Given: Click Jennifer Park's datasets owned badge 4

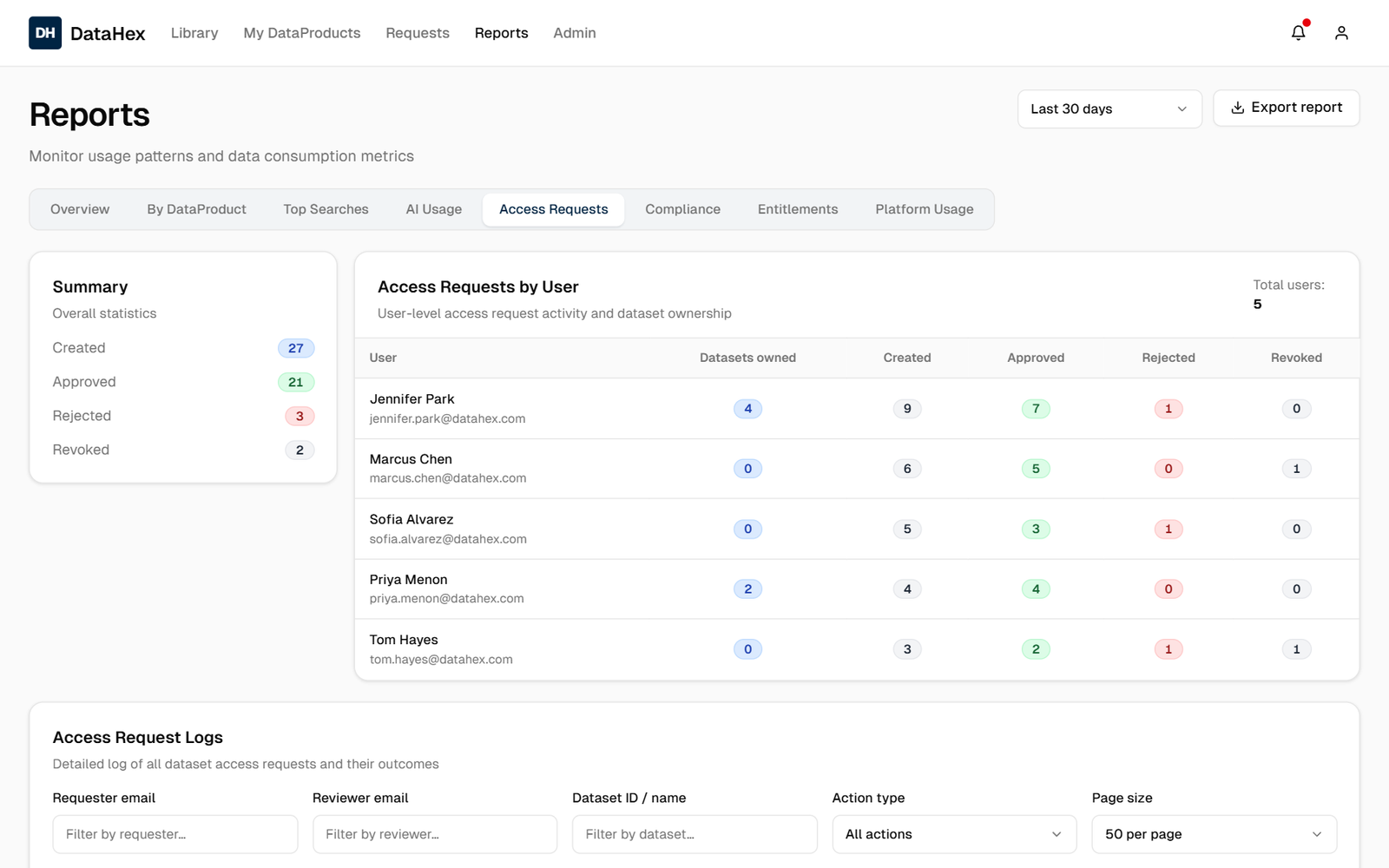Looking at the screenshot, I should 747,409.
